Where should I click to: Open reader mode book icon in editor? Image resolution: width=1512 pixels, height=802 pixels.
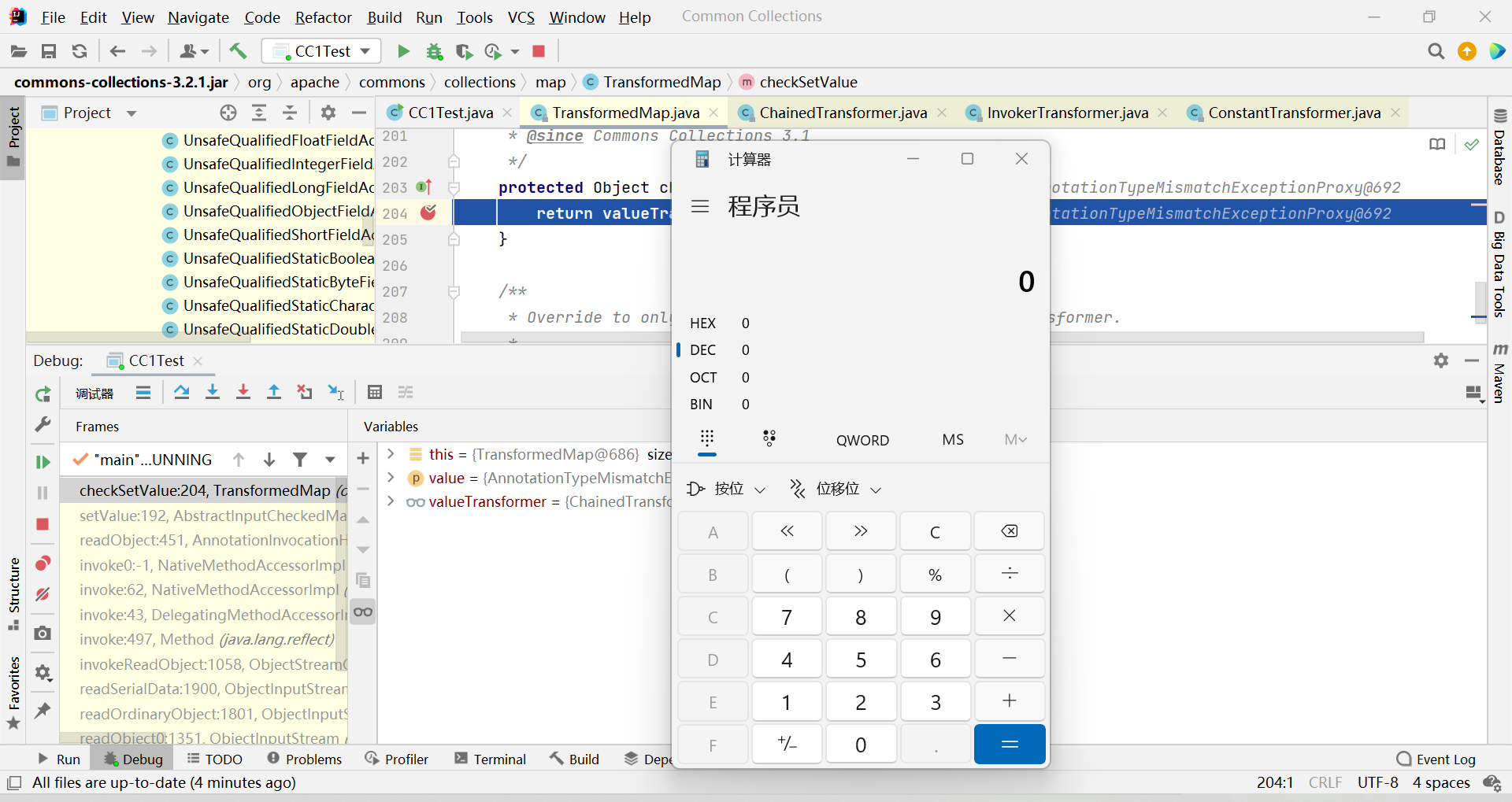tap(1437, 144)
